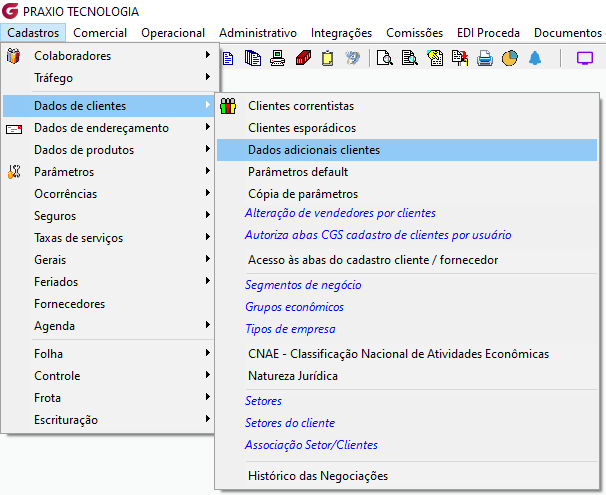The width and height of the screenshot is (606, 495).
Task: Click the blank page with magnifier icon
Action: (385, 58)
